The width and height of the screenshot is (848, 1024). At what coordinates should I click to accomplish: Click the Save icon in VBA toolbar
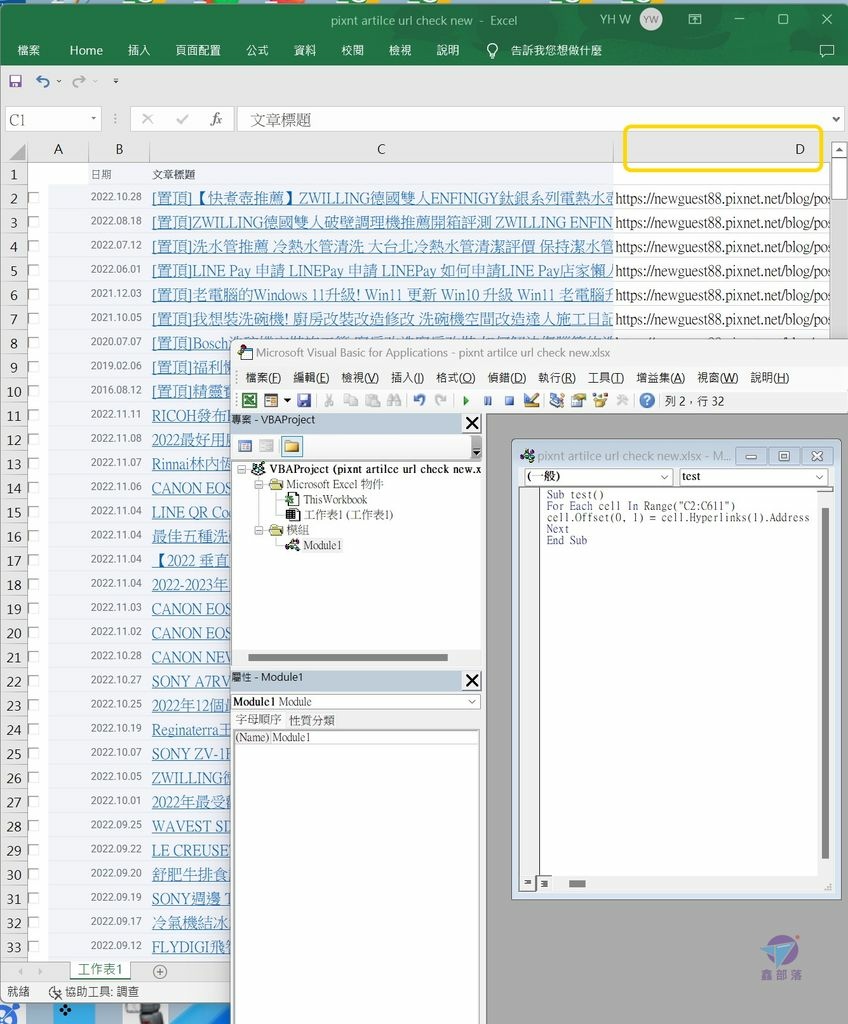tap(304, 400)
